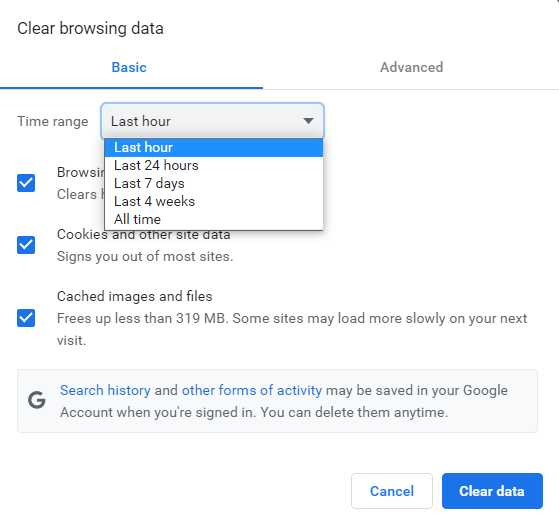Viewport: 559px width, 520px height.
Task: Uncheck Cached images and files checkbox
Action: (26, 318)
